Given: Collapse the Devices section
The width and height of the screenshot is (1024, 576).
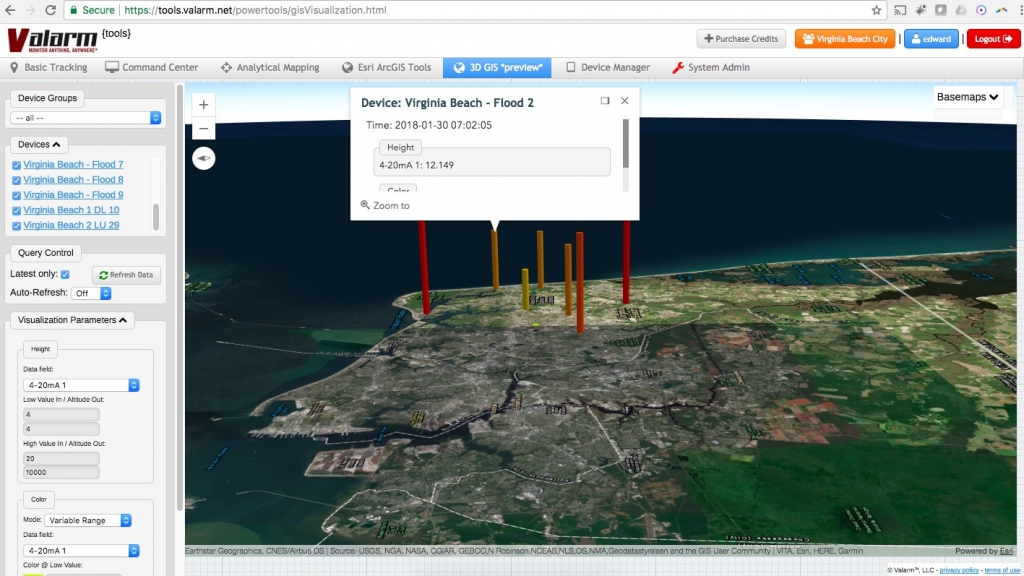Looking at the screenshot, I should tap(39, 144).
